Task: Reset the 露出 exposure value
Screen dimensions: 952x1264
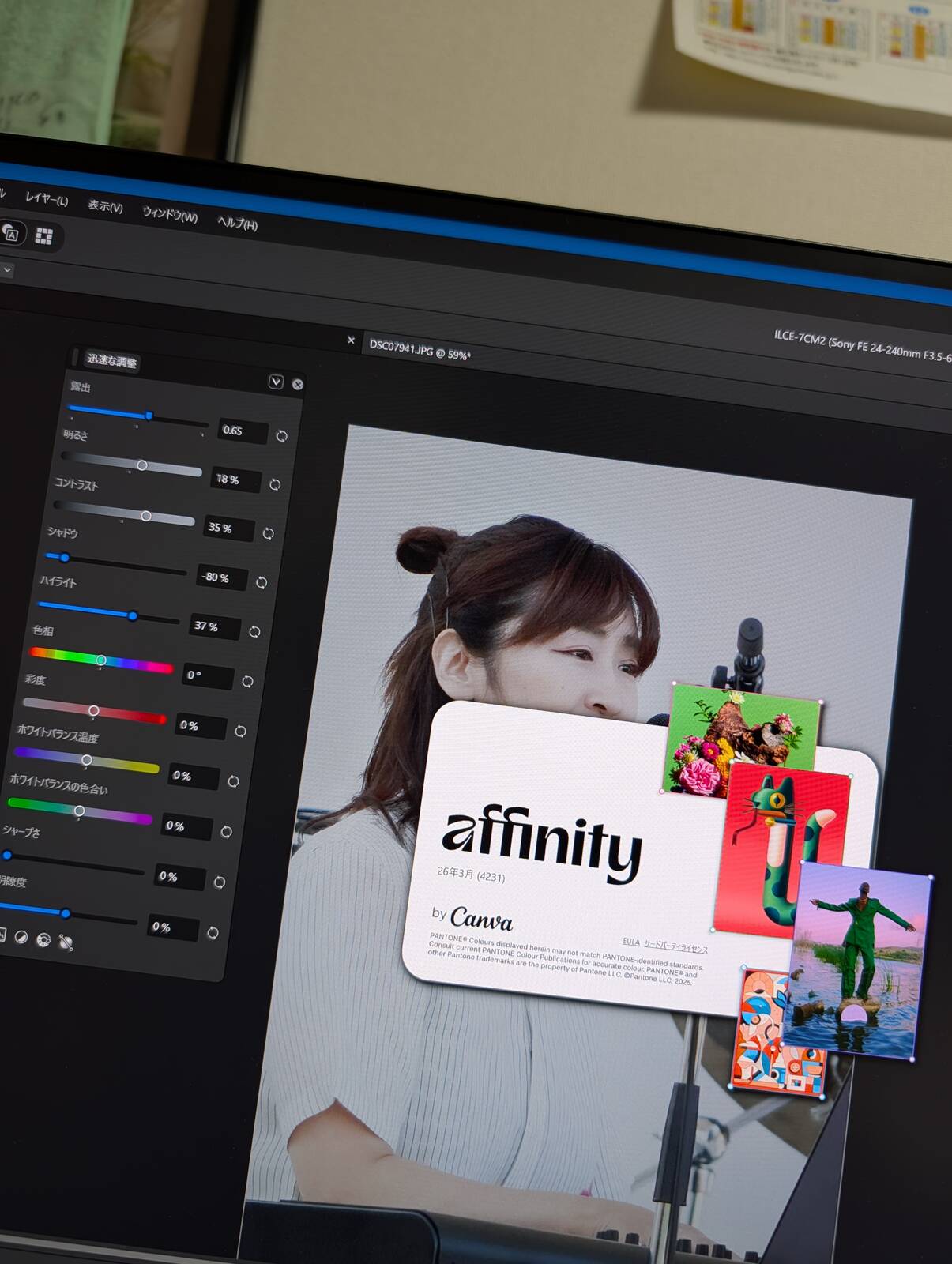Action: (282, 436)
